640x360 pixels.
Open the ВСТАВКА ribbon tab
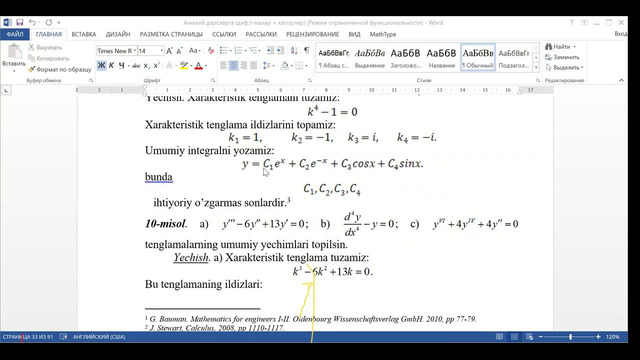coord(84,34)
